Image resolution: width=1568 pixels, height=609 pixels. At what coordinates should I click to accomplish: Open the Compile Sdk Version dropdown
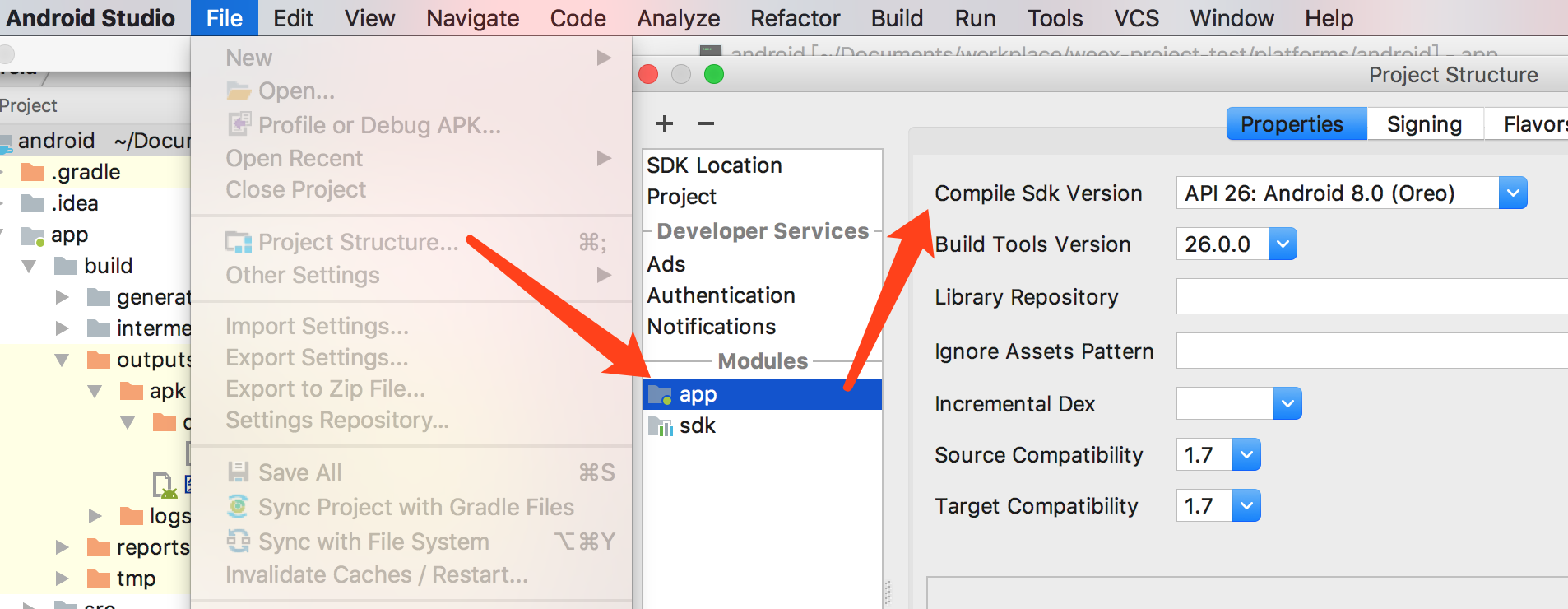(x=1512, y=193)
